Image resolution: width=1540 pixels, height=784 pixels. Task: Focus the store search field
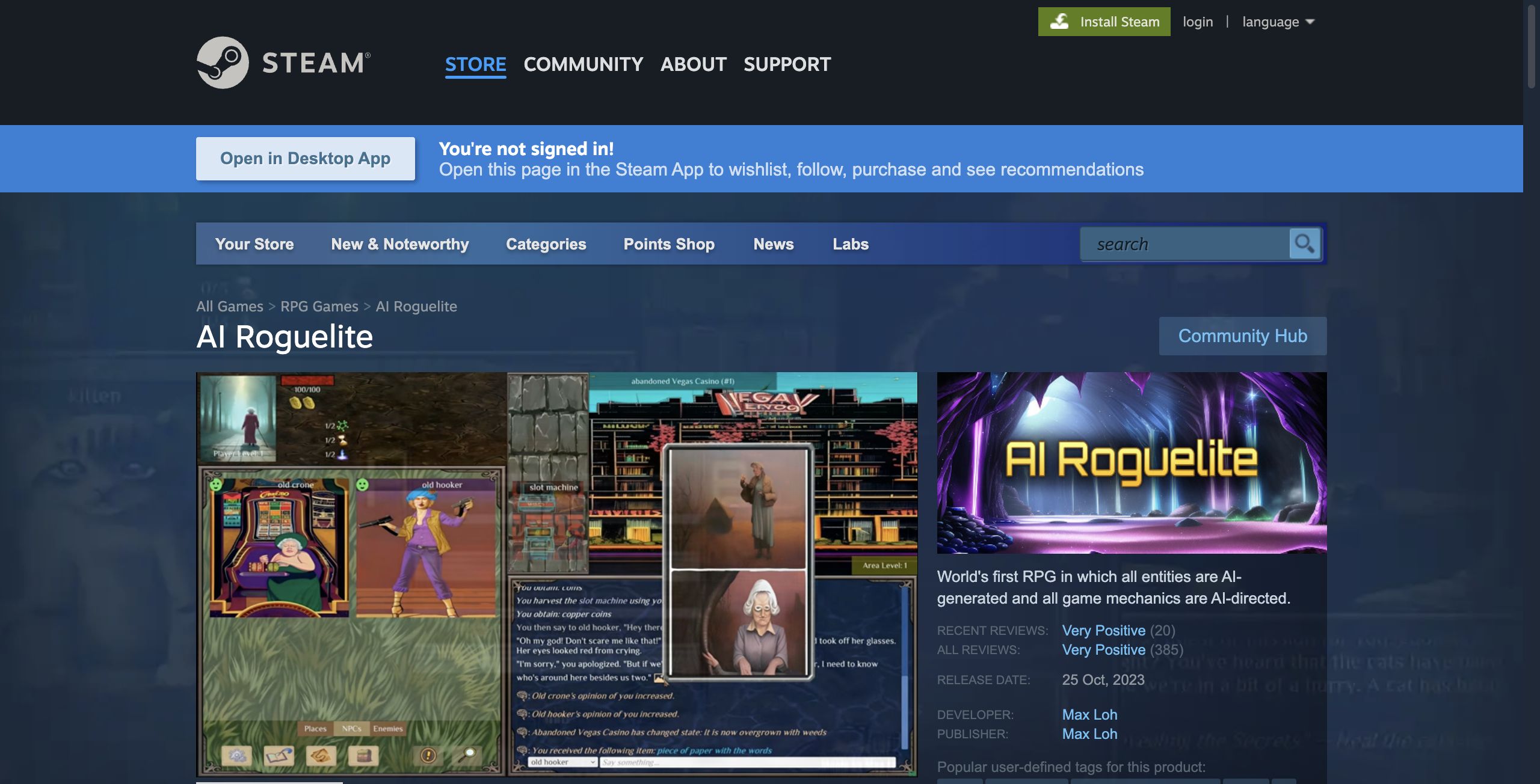coord(1184,243)
